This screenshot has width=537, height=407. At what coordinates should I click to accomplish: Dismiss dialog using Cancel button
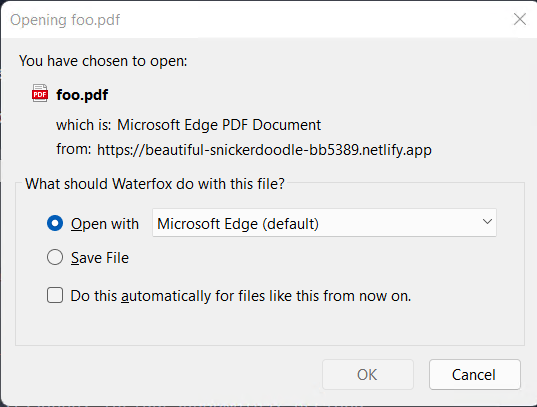[475, 374]
